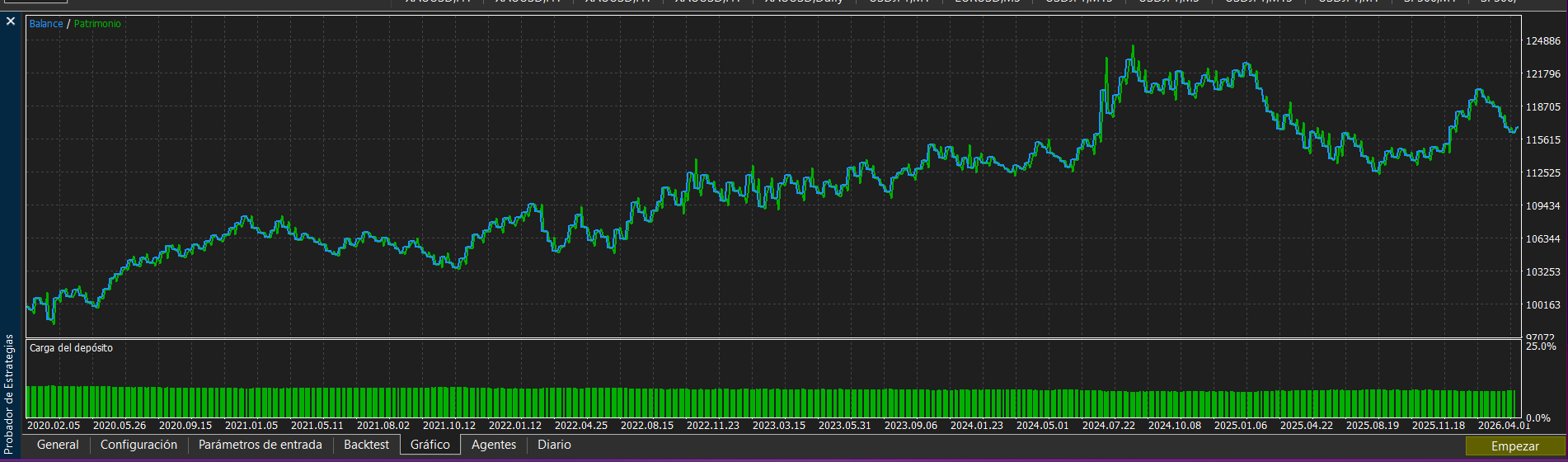Screen dimensions: 1568x462
Task: Click the 2023.05.31 date label
Action: coord(845,426)
